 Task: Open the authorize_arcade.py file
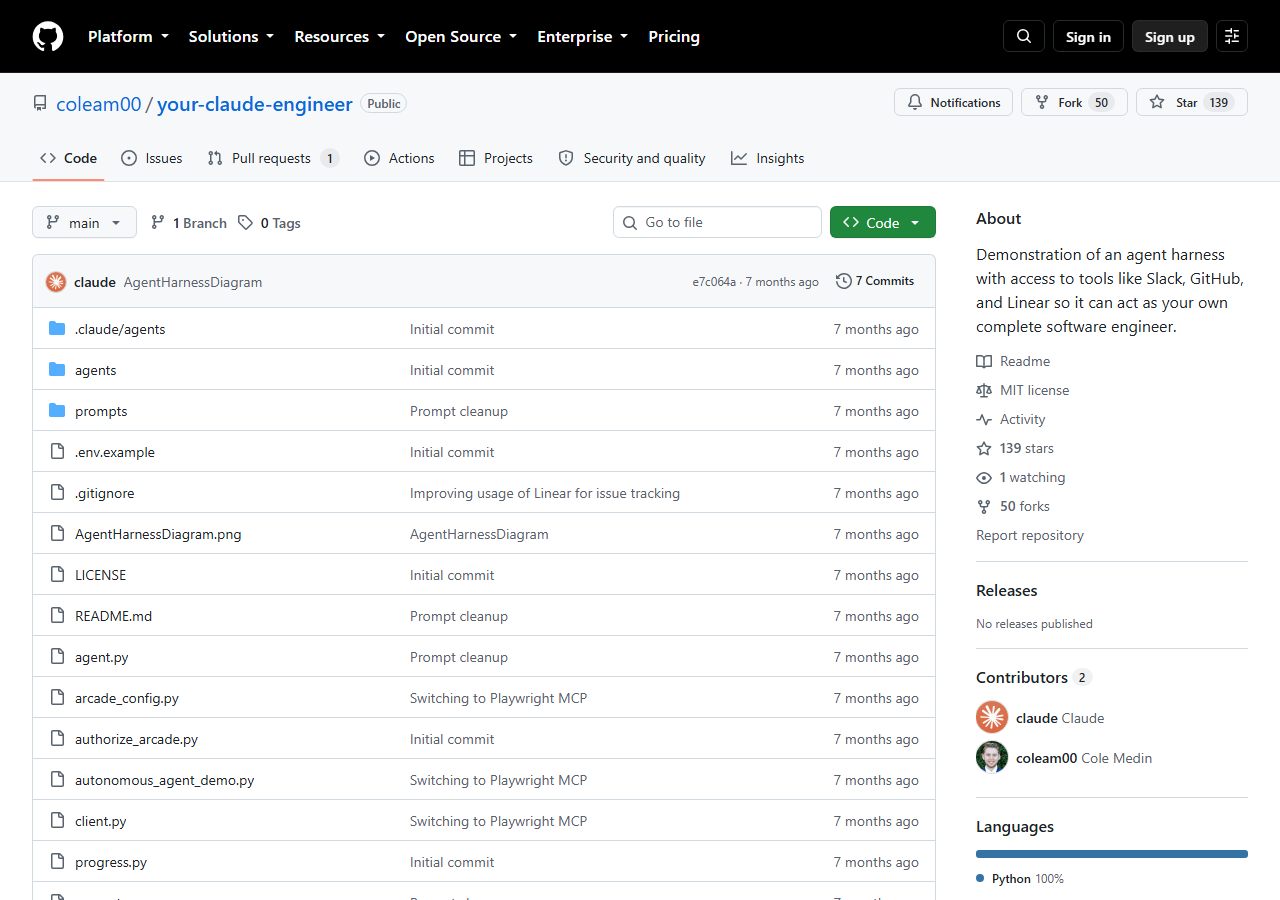coord(137,739)
